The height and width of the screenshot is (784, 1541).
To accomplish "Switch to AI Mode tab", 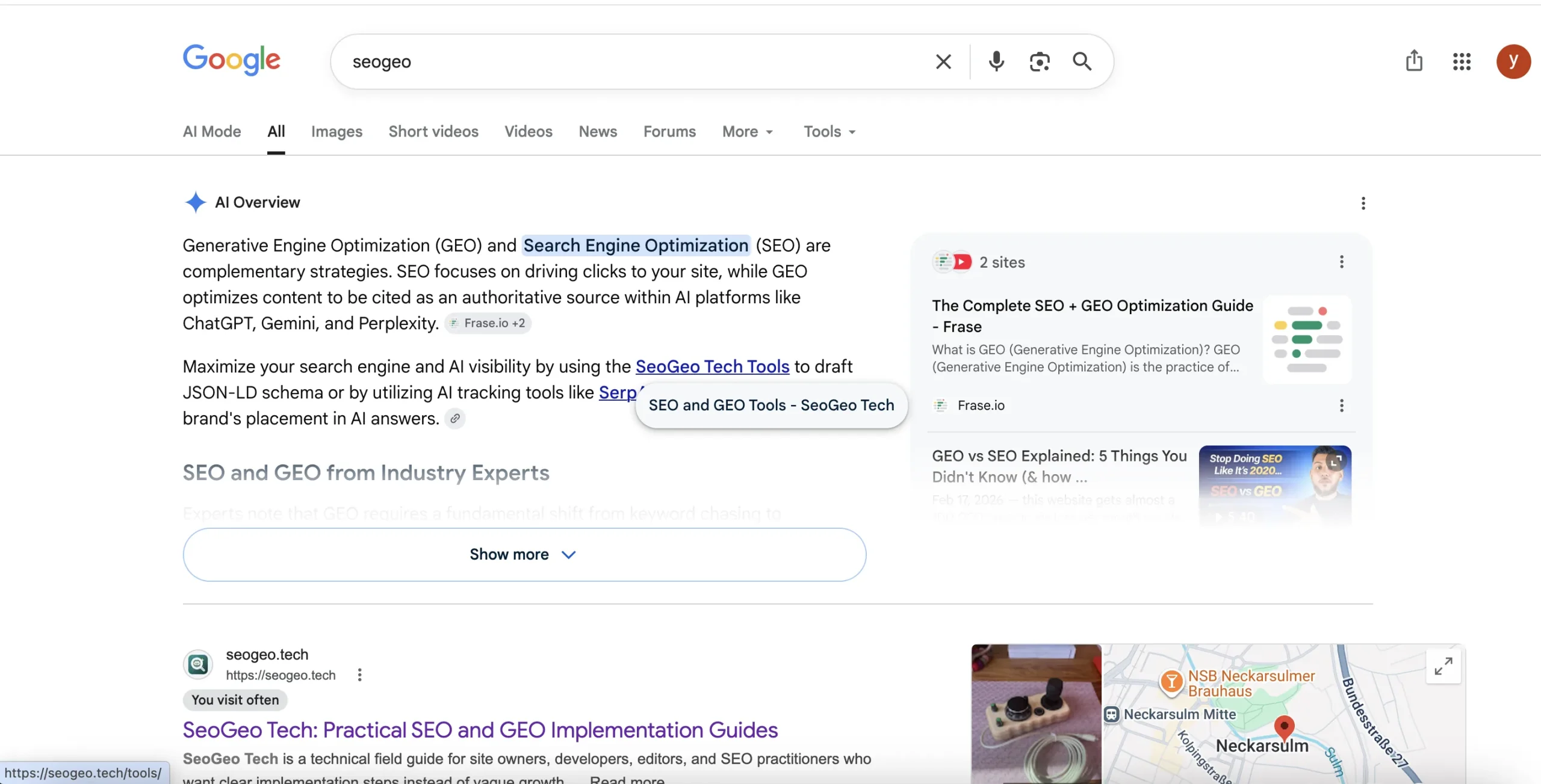I will pos(212,131).
